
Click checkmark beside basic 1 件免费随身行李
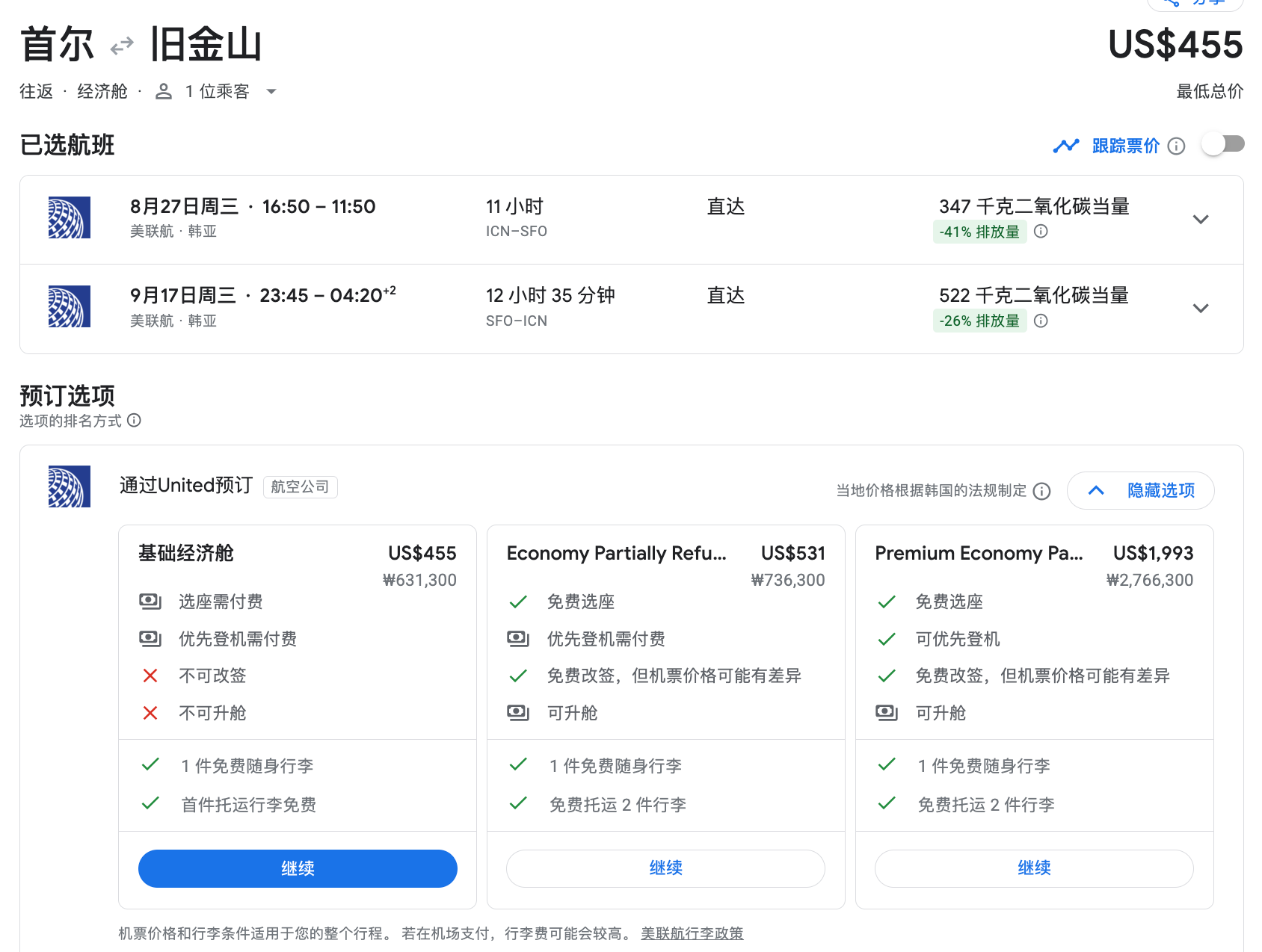click(x=150, y=764)
